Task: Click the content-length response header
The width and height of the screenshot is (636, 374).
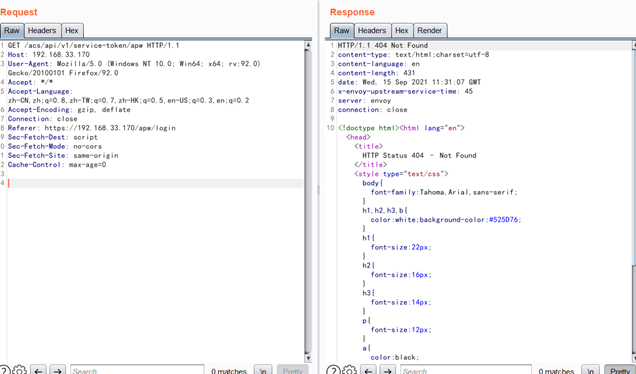Action: [376, 73]
